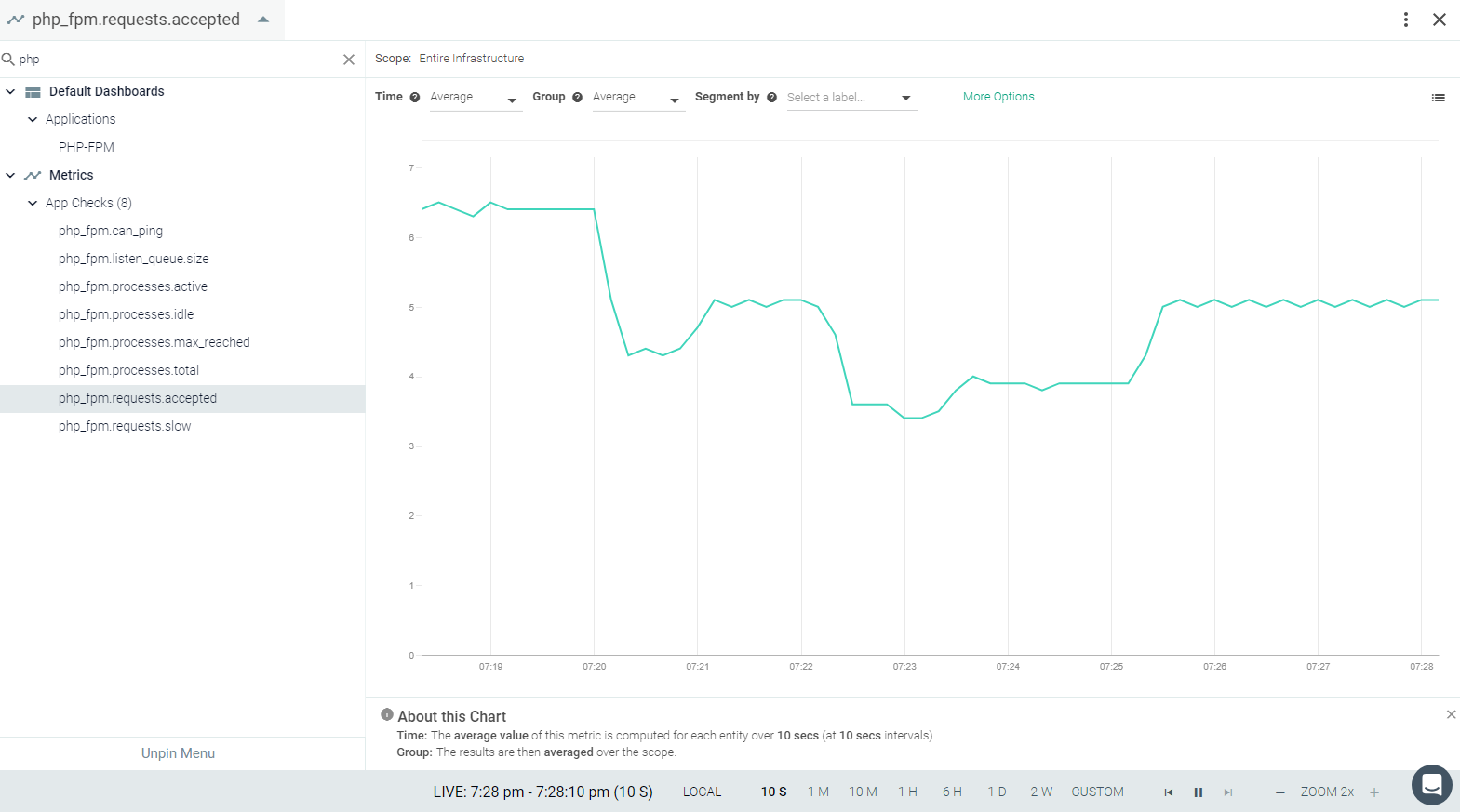Click the line chart icon beside title
Image resolution: width=1460 pixels, height=812 pixels.
16,20
